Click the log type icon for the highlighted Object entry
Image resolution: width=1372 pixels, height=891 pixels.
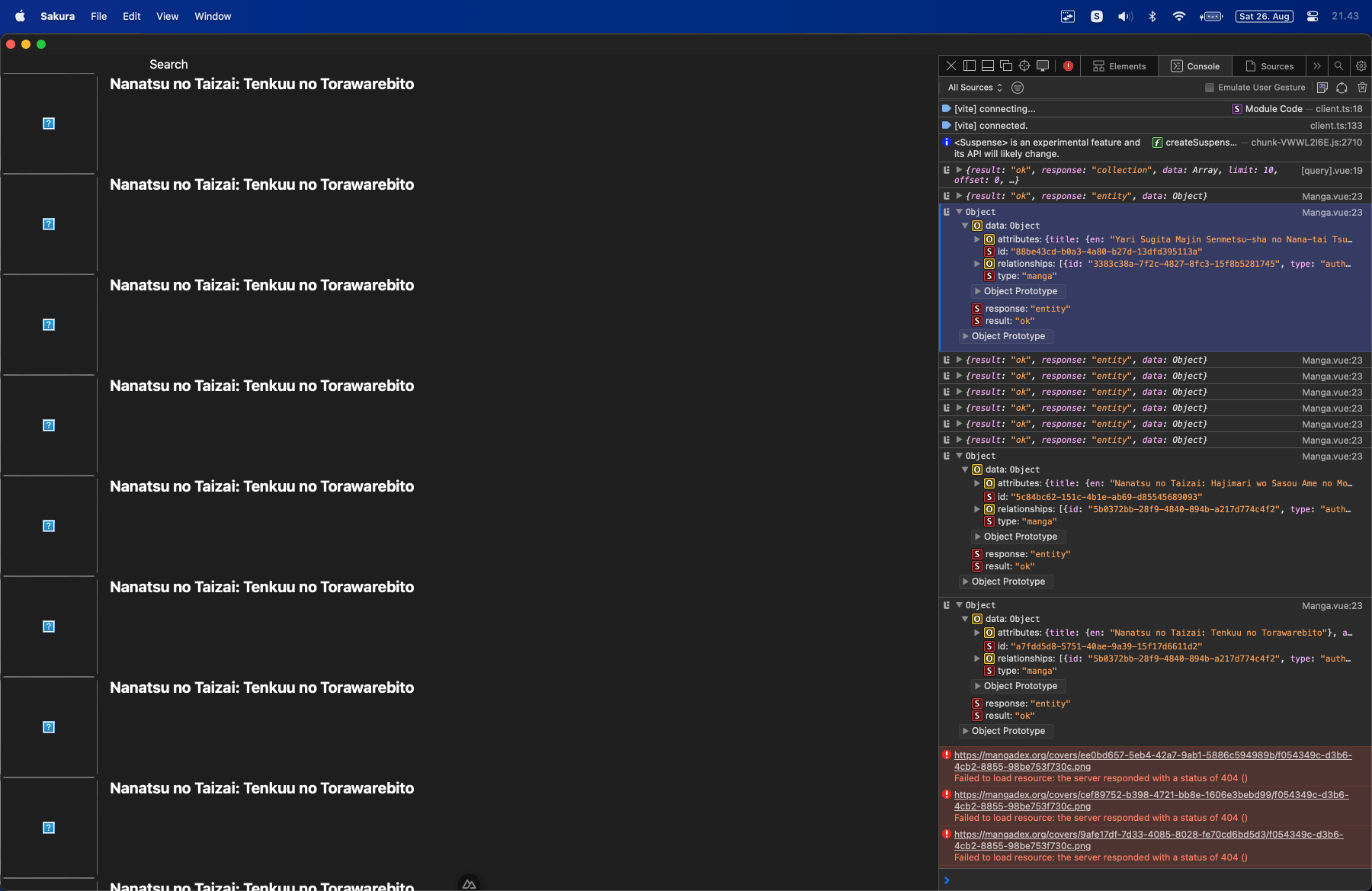(947, 212)
